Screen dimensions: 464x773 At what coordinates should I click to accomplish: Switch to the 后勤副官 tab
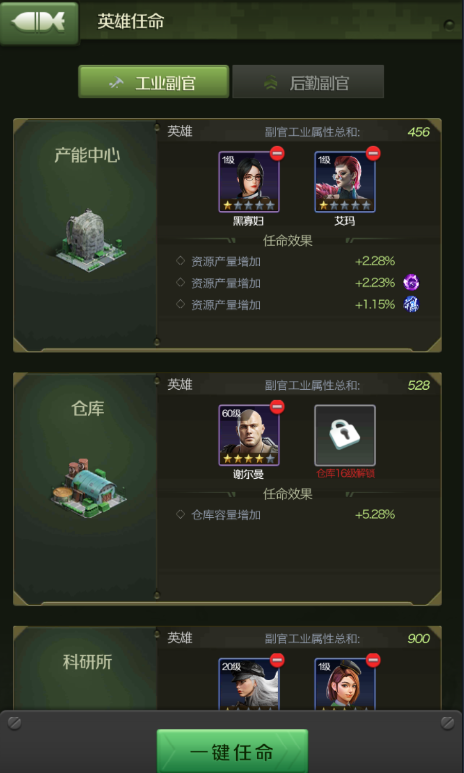(308, 82)
